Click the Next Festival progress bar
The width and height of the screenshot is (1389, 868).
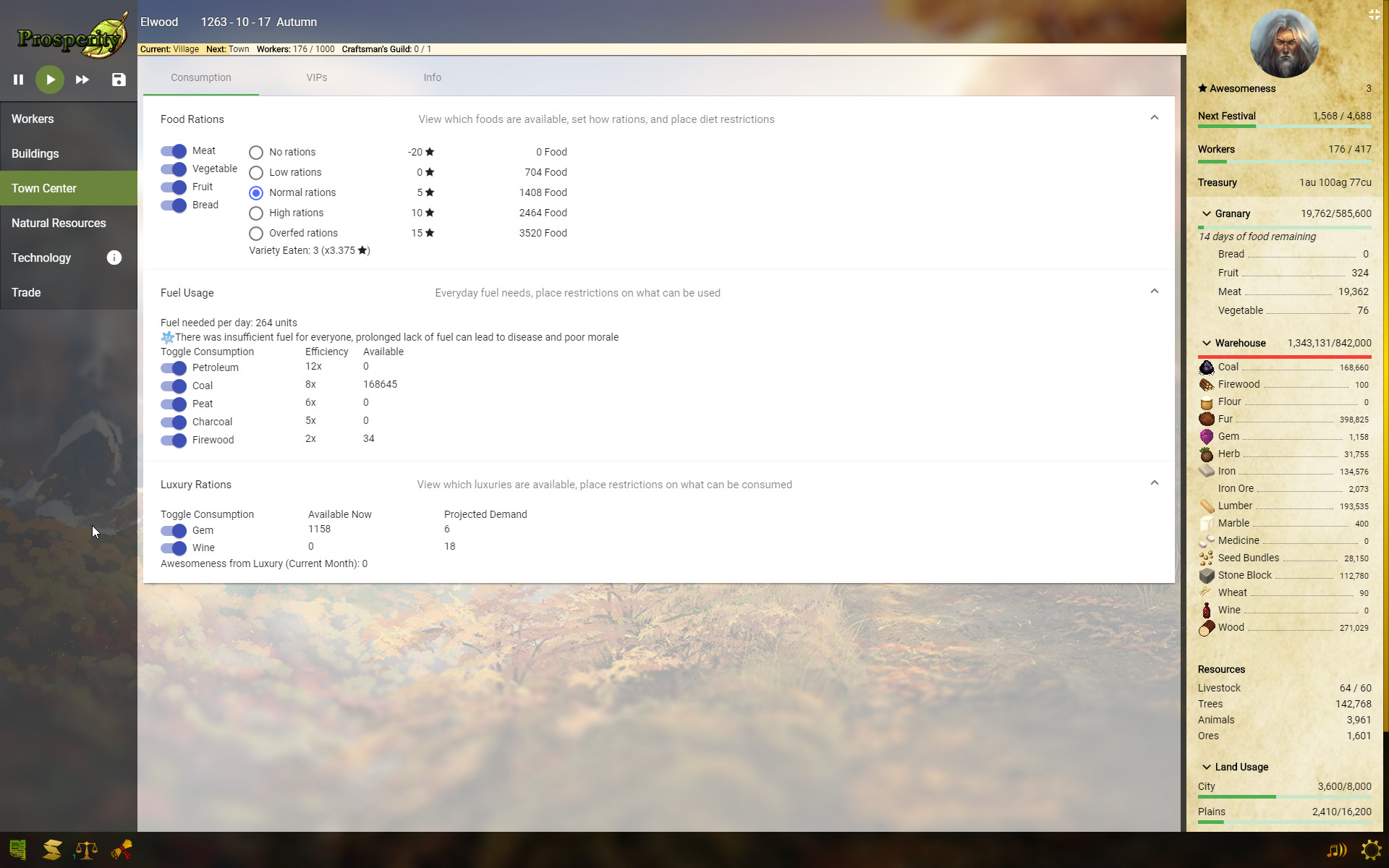1284,125
